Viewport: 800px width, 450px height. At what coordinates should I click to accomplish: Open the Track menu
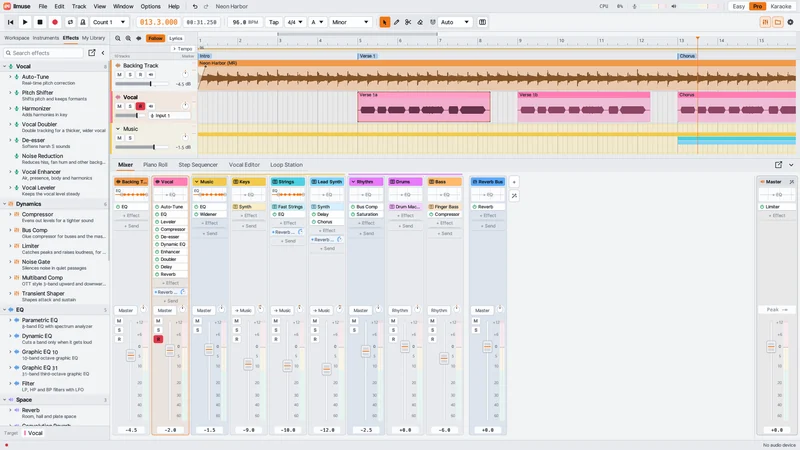point(79,7)
